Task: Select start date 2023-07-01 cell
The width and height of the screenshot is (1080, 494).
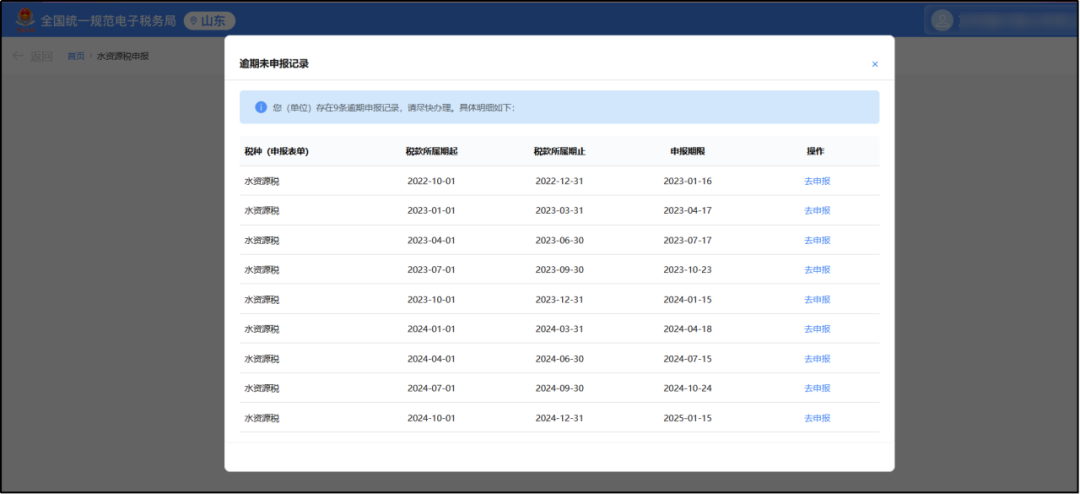Action: pyautogui.click(x=431, y=270)
